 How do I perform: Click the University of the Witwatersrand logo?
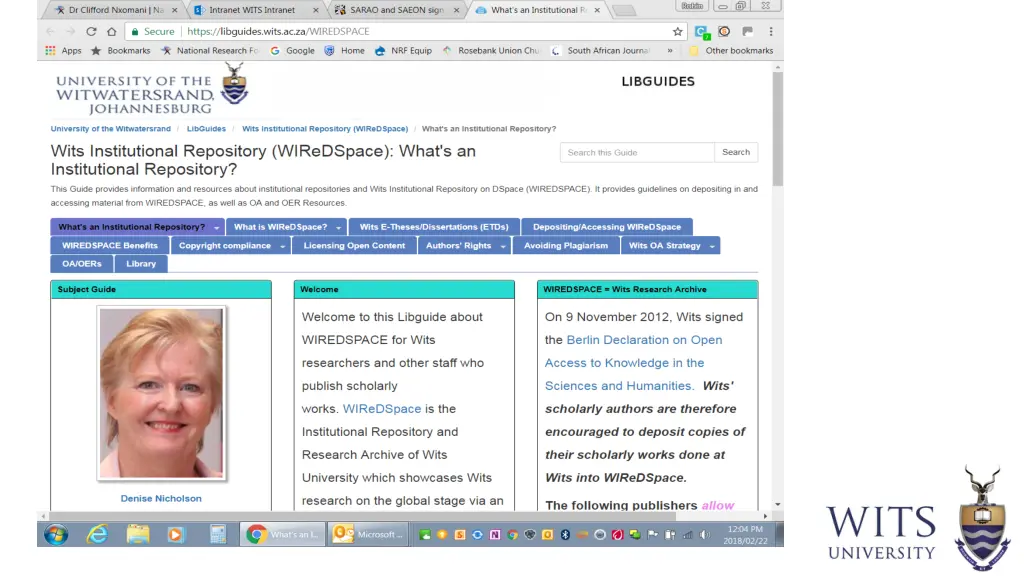pyautogui.click(x=152, y=89)
